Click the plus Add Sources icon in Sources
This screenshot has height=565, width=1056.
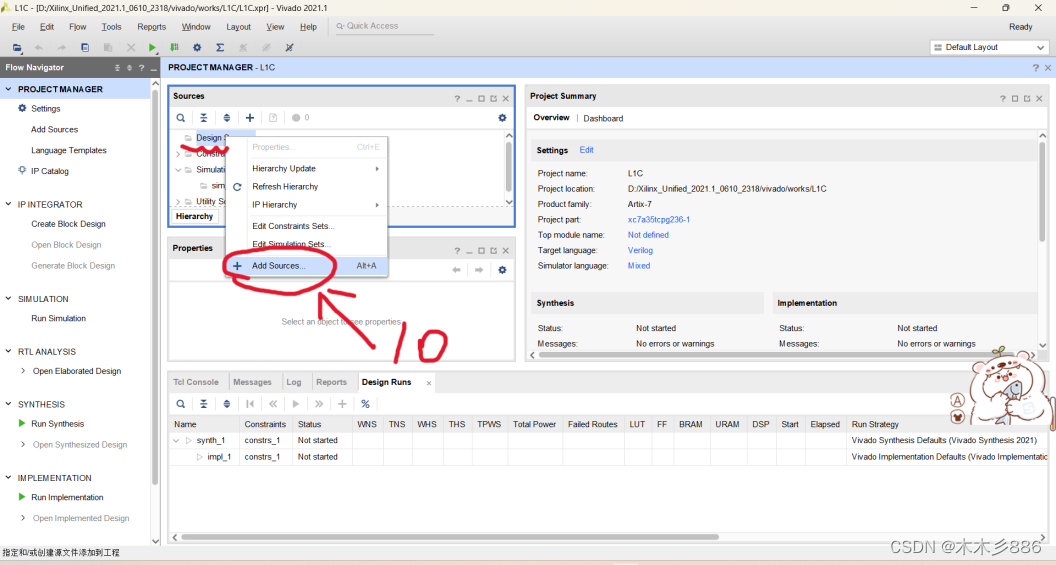[x=249, y=118]
